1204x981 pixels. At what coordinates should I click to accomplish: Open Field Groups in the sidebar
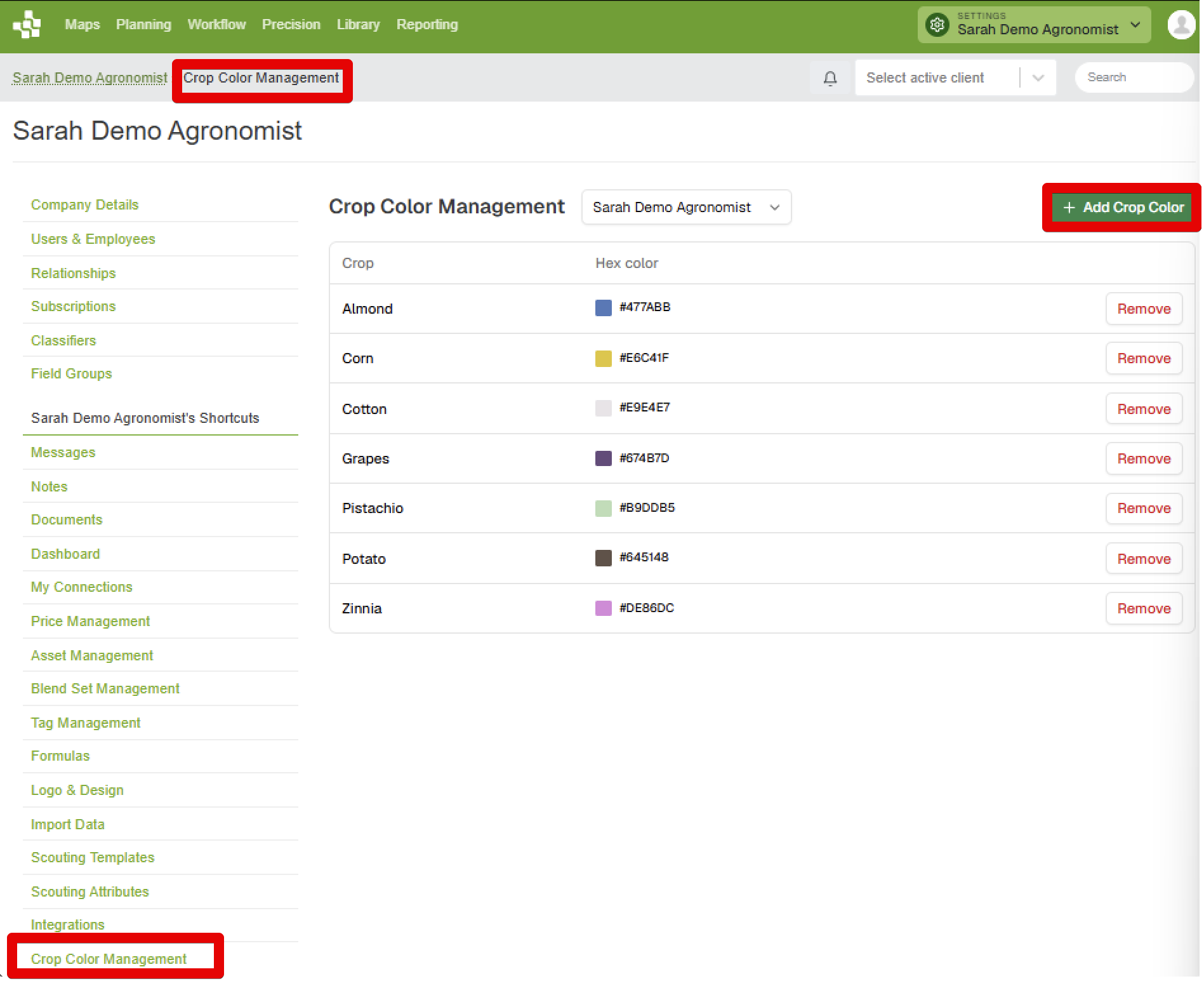click(71, 373)
